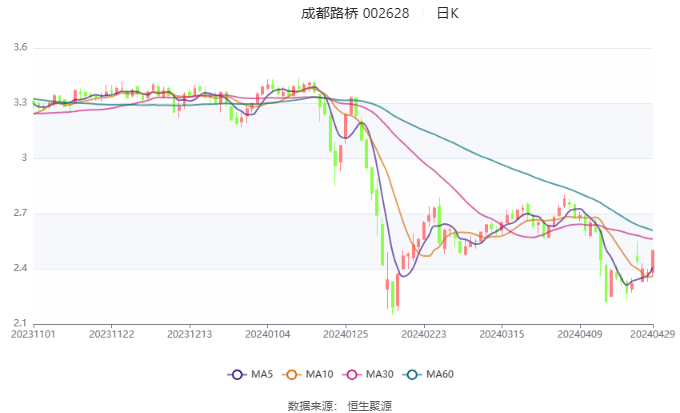The image size is (680, 413).
Task: Select the 20240409 date label
Action: pos(577,334)
